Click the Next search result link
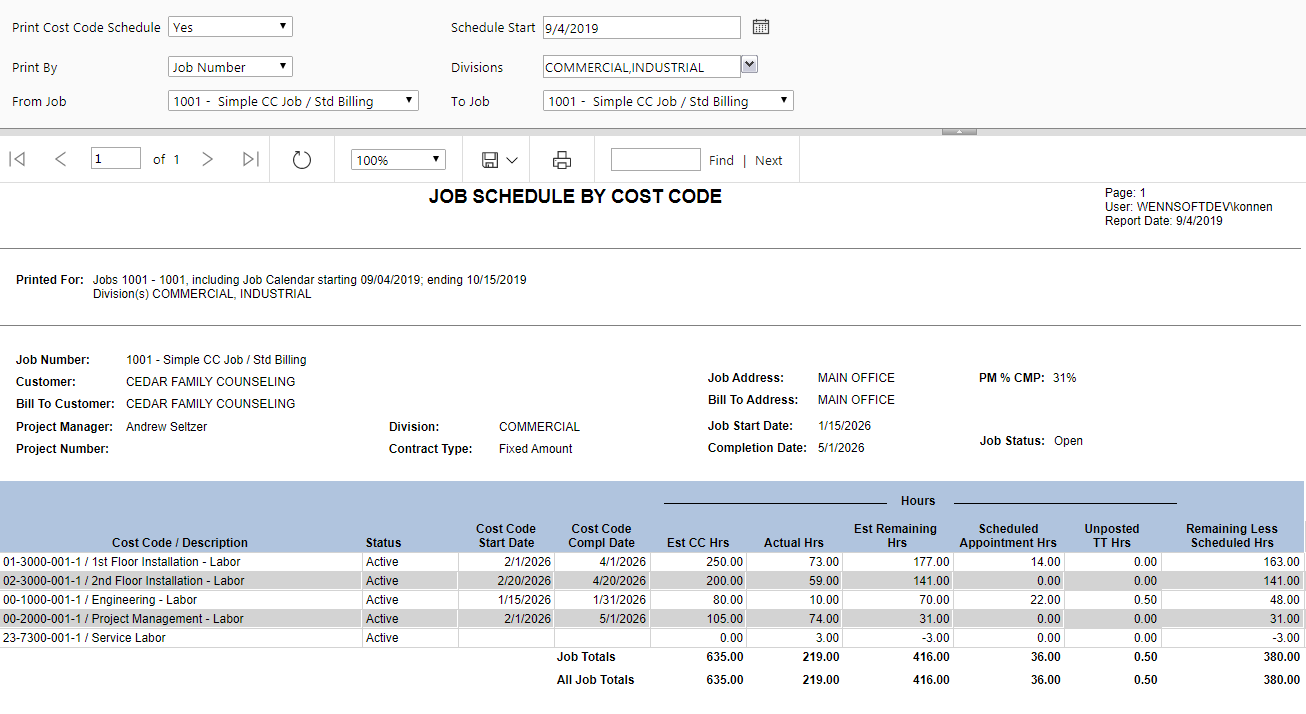This screenshot has width=1306, height=714. pyautogui.click(x=768, y=160)
